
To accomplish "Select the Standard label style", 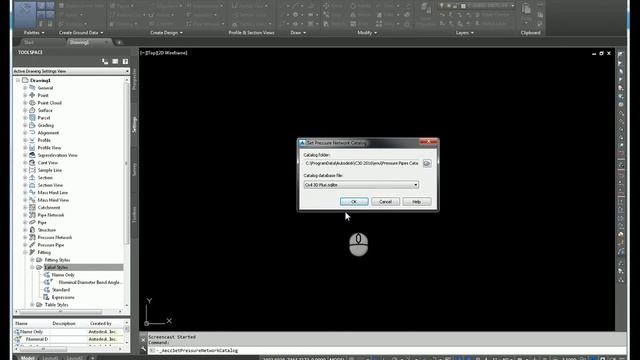I will (x=61, y=290).
